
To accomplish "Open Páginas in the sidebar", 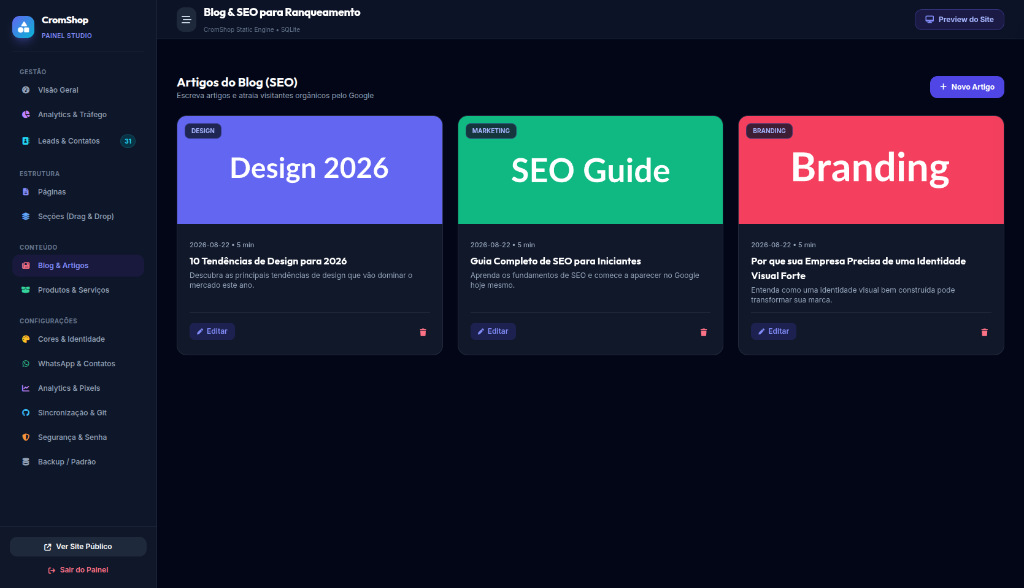I will (x=78, y=192).
